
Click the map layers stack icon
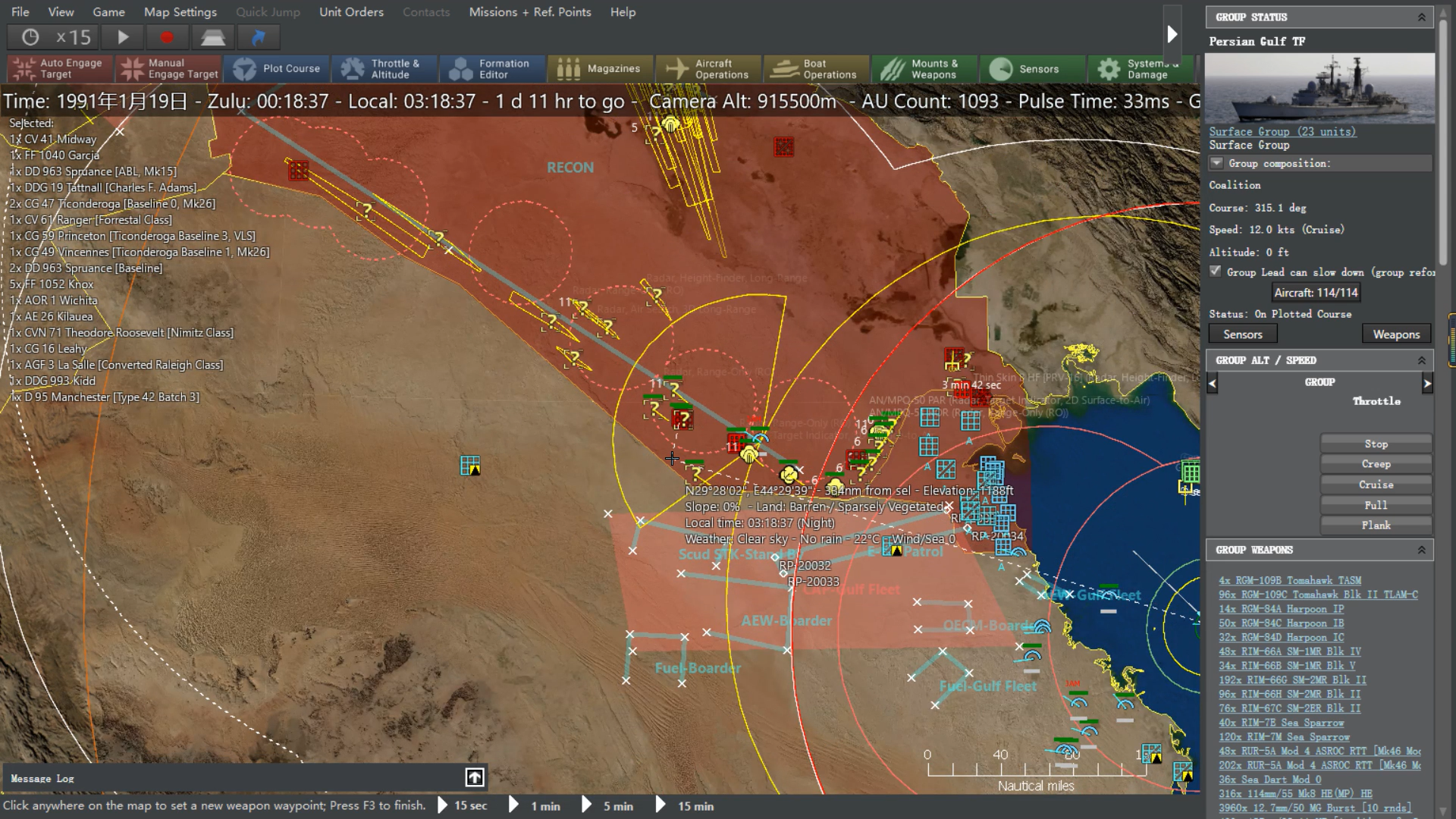click(x=212, y=37)
